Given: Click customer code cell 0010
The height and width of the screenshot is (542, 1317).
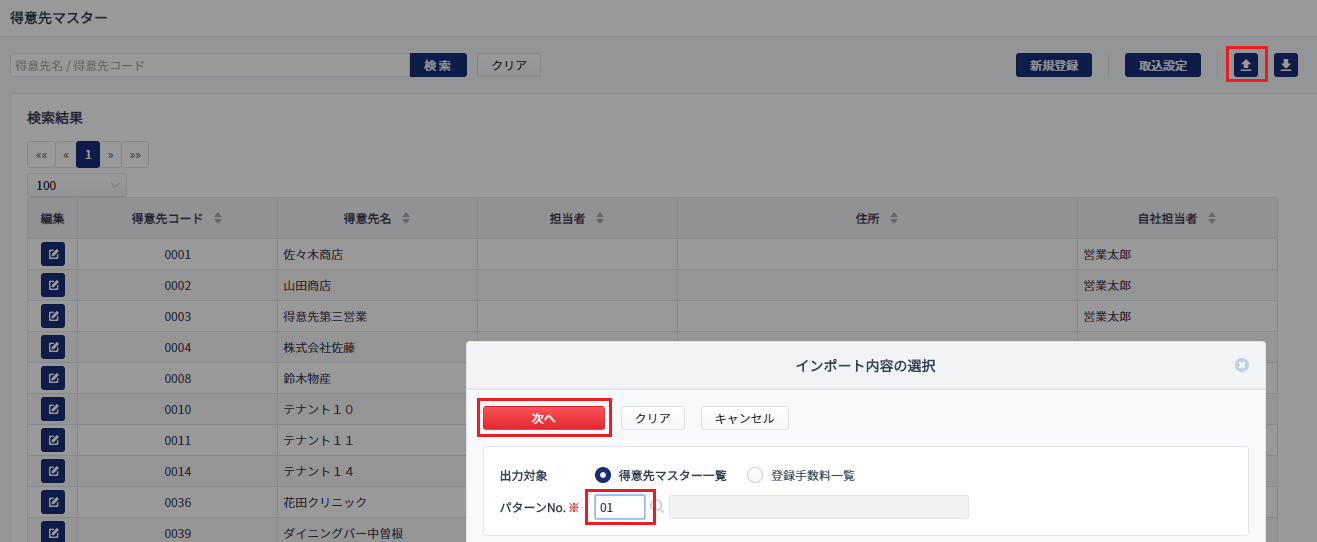Looking at the screenshot, I should point(178,409).
